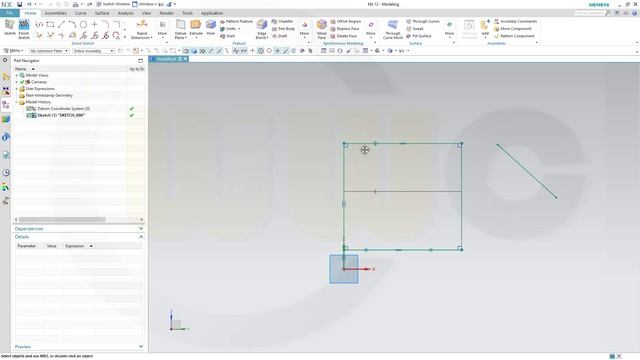Click the Unite button
The image size is (640, 360).
click(x=230, y=29)
